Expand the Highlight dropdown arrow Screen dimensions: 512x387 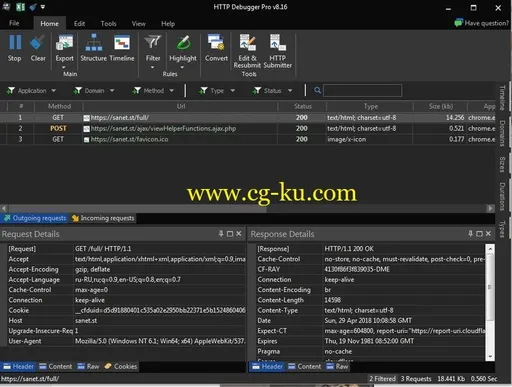(182, 67)
